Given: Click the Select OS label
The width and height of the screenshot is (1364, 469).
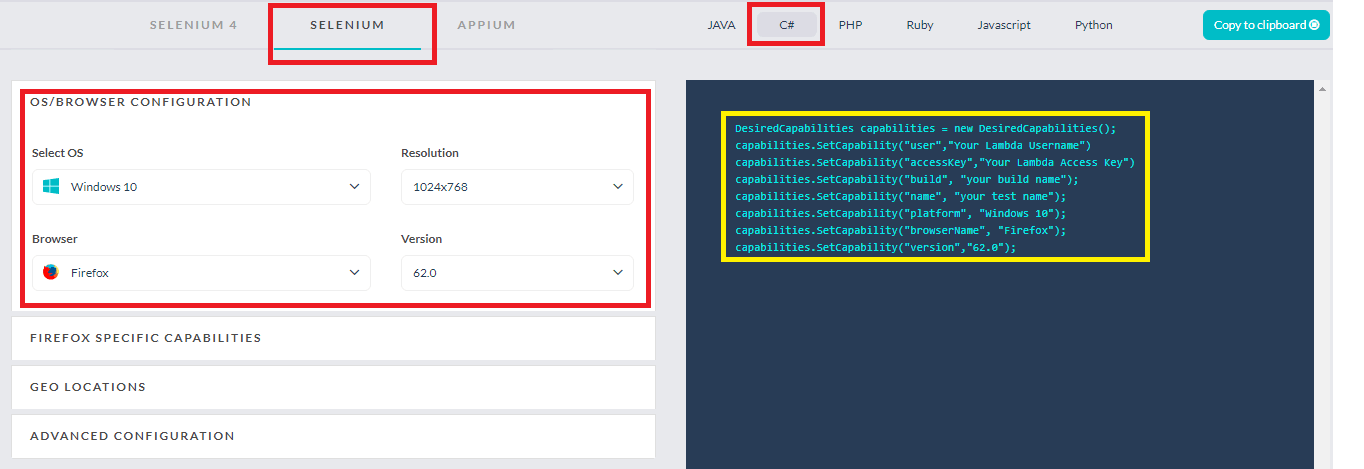Looking at the screenshot, I should [x=58, y=153].
